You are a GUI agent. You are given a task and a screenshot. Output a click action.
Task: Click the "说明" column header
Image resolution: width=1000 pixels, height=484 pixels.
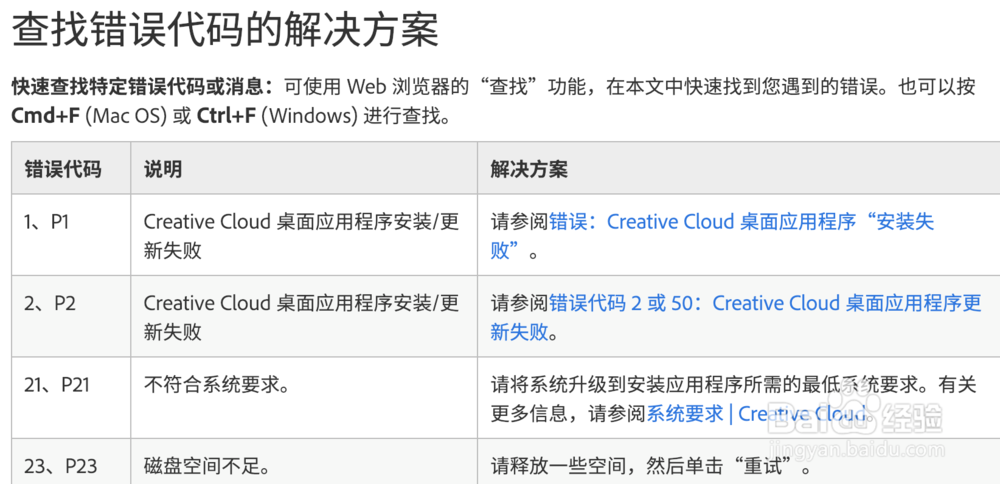(x=163, y=169)
